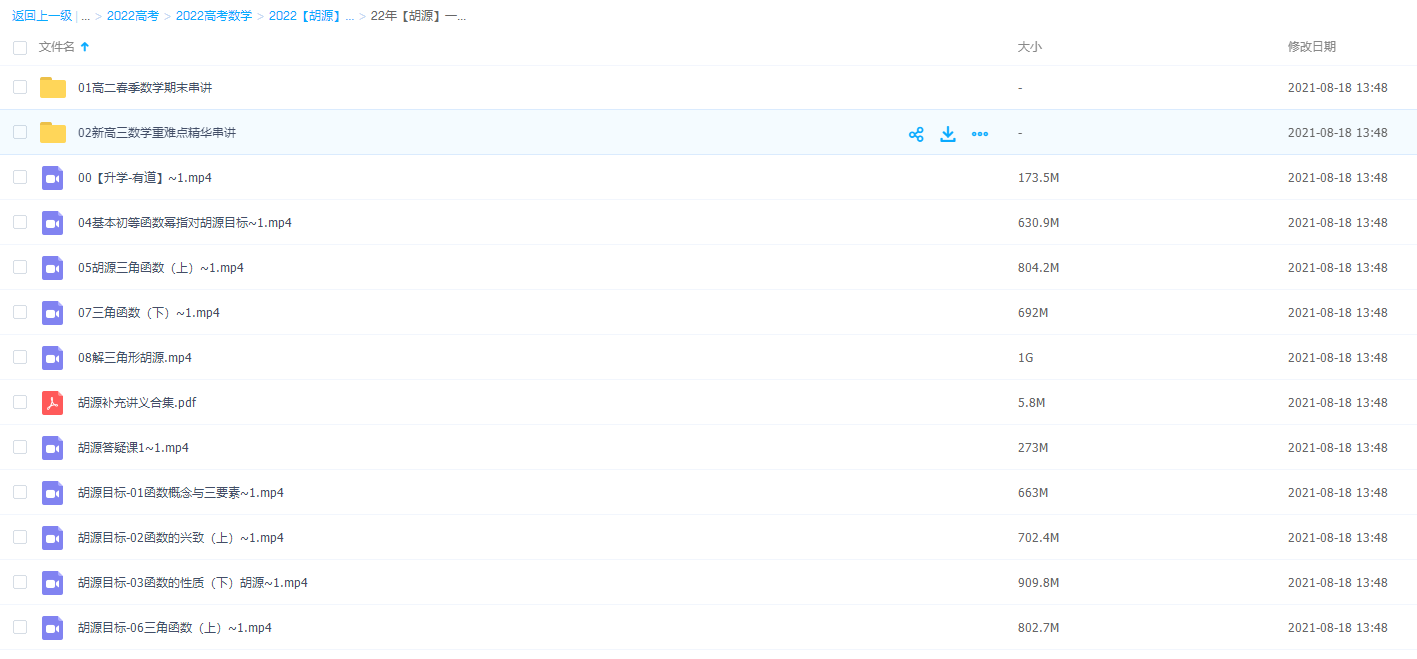
Task: Navigate to 2022高考数学 breadcrumb
Action: [213, 16]
